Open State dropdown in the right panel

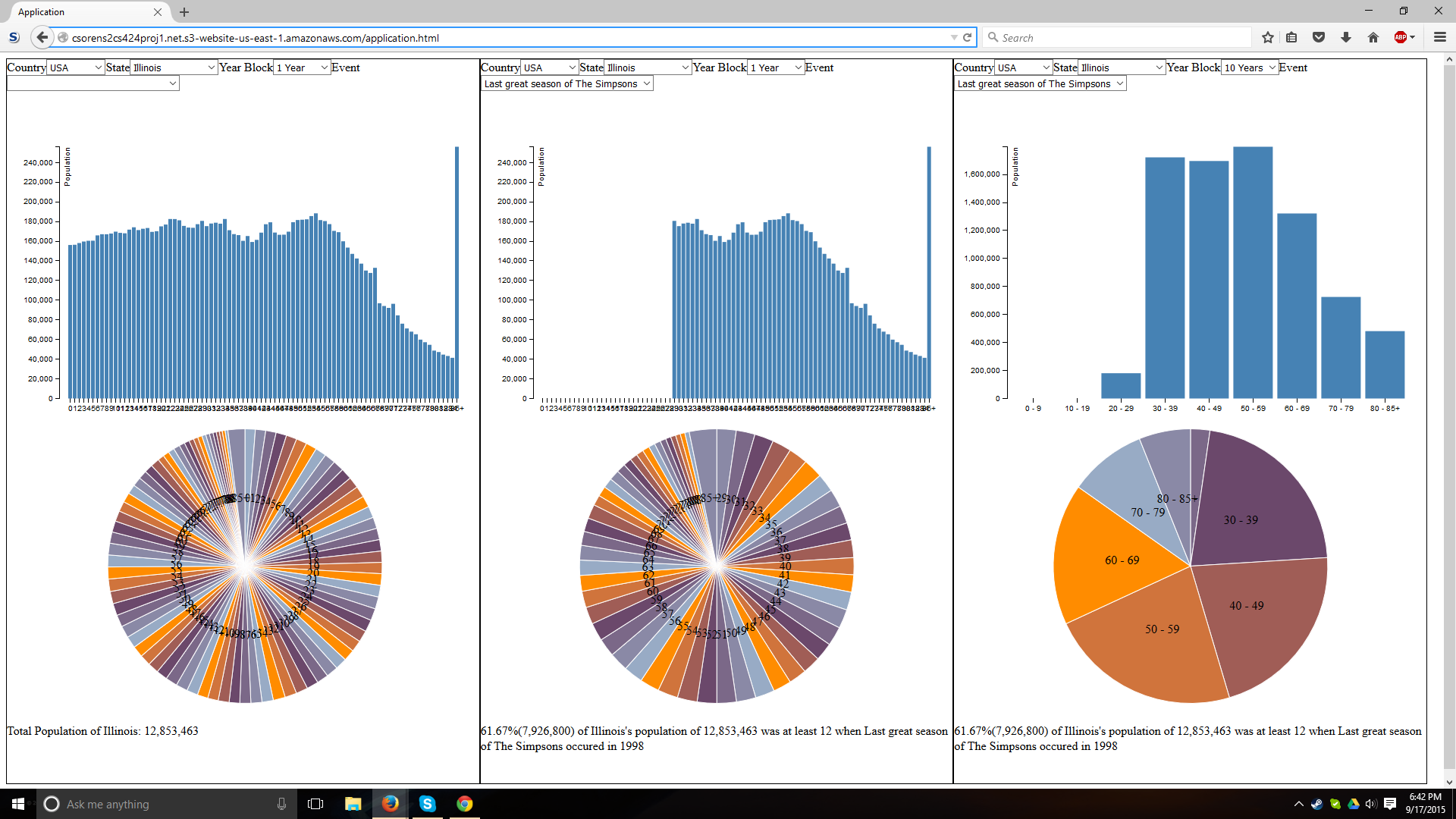(x=1122, y=67)
